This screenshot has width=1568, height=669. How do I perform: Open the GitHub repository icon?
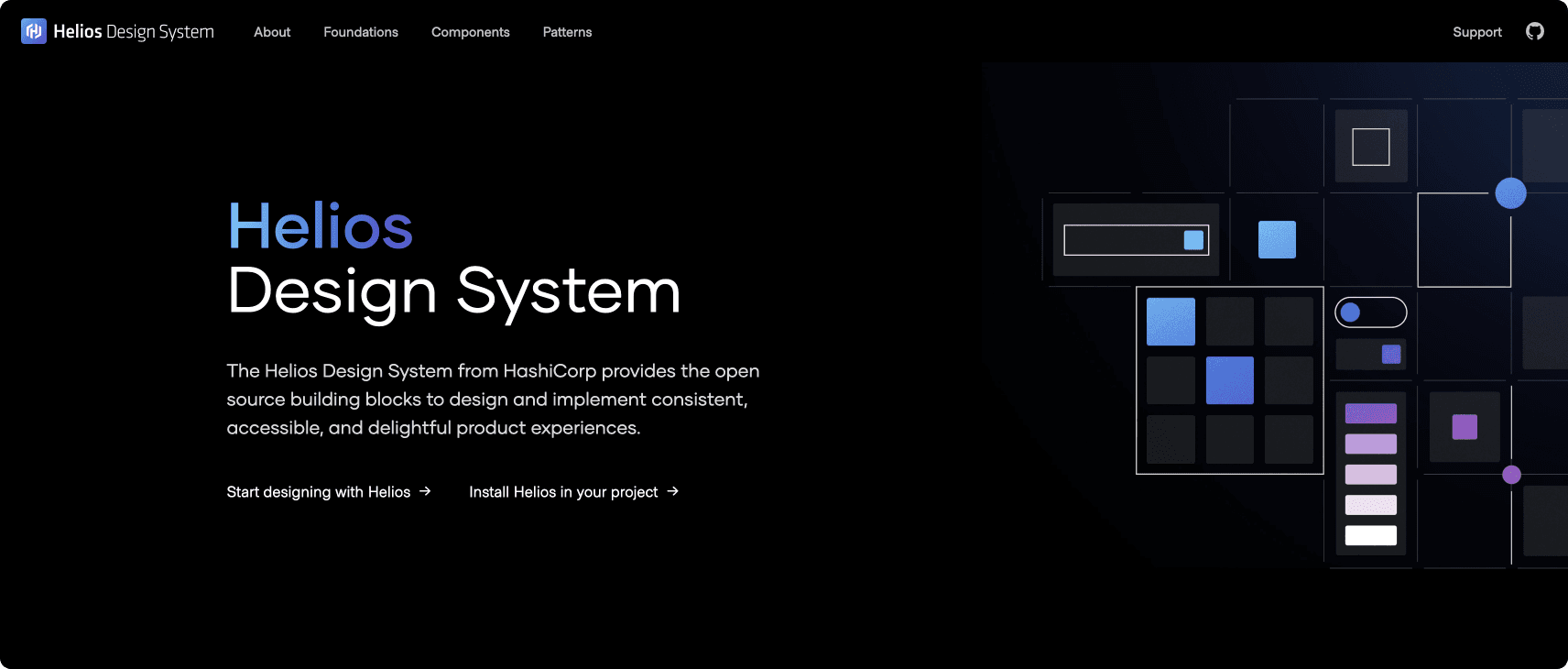(x=1534, y=31)
